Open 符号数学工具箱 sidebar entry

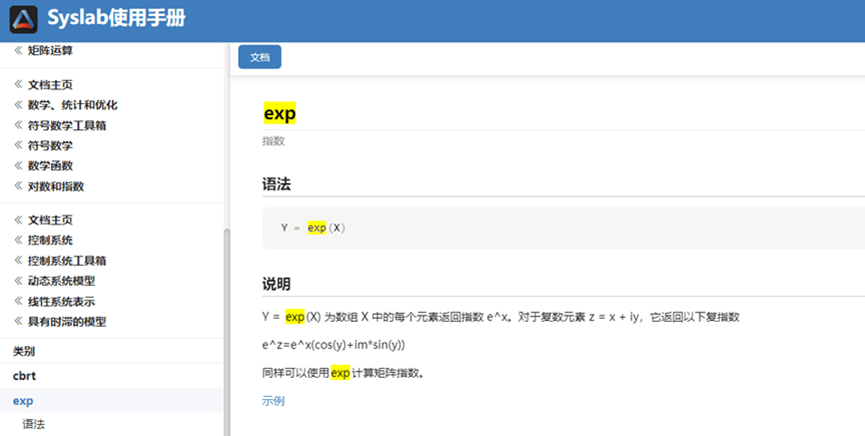coord(67,125)
